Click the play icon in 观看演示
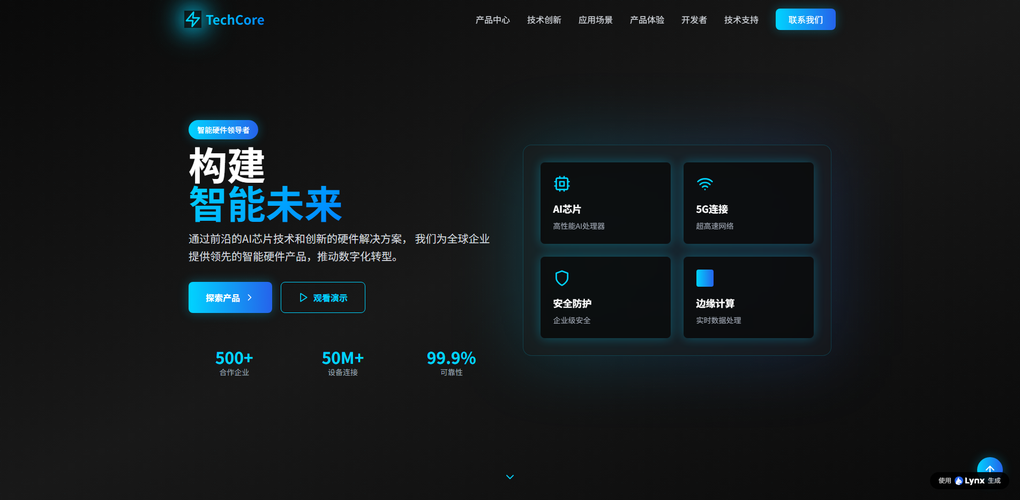Viewport: 1020px width, 500px height. tap(303, 297)
